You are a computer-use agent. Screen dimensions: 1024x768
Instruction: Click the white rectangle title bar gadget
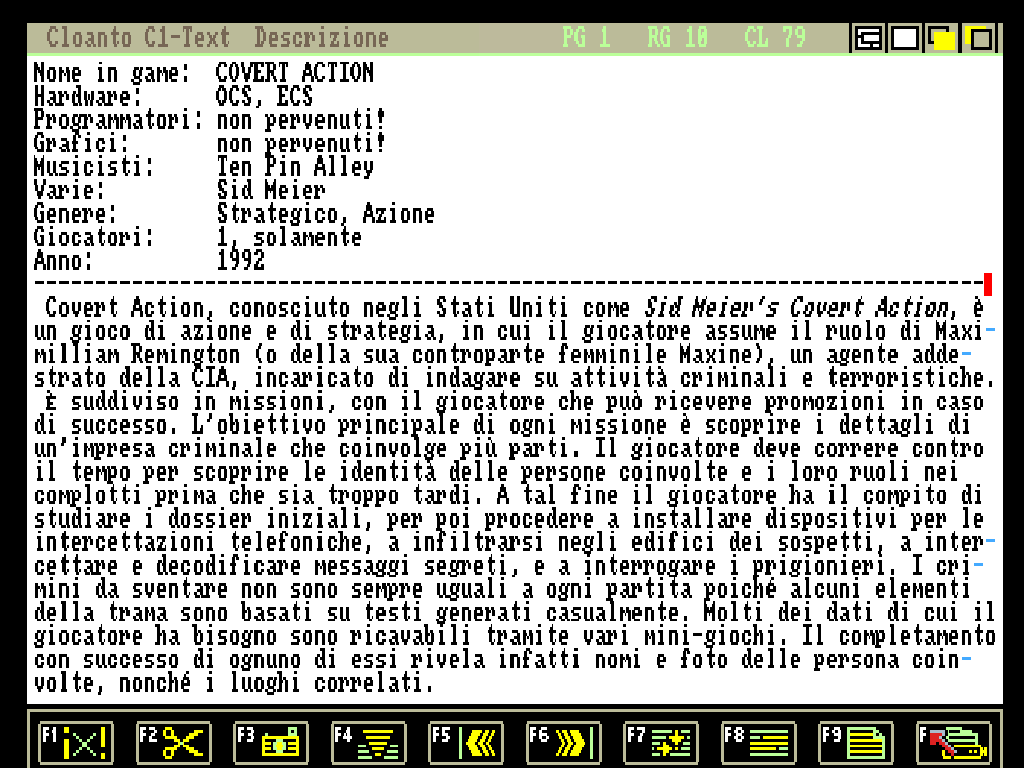(x=905, y=39)
